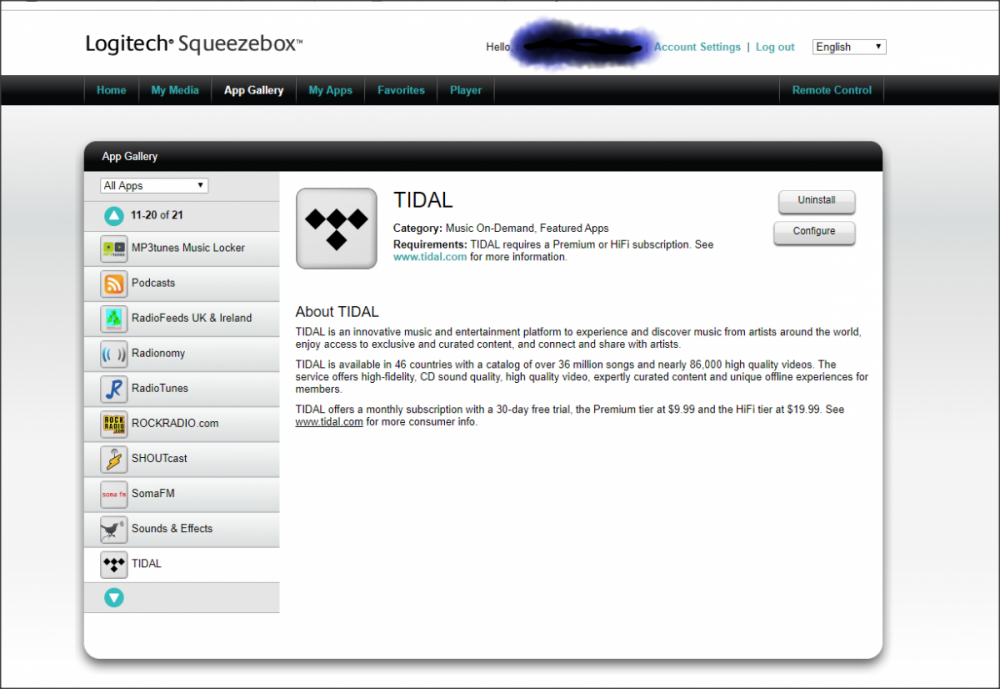This screenshot has height=689, width=1000.
Task: Go to previous apps with up arrow
Action: click(114, 216)
